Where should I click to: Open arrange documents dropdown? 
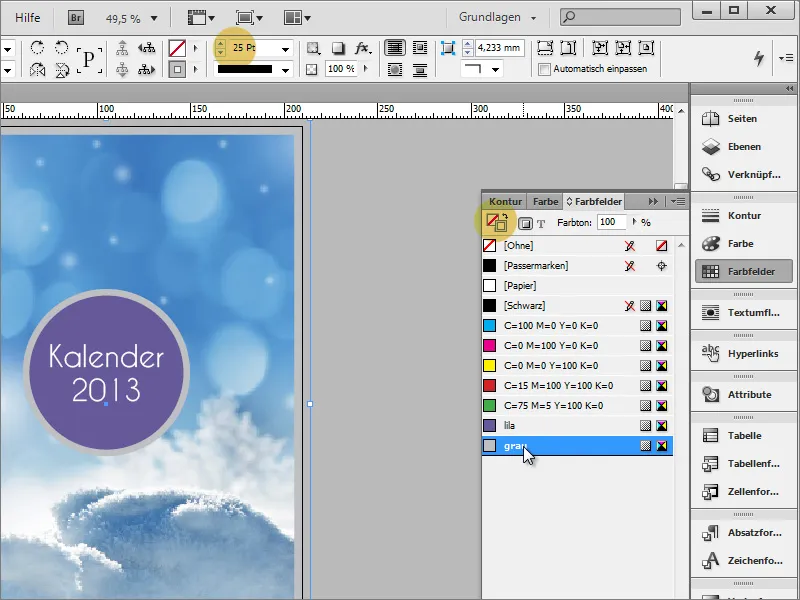pos(297,18)
